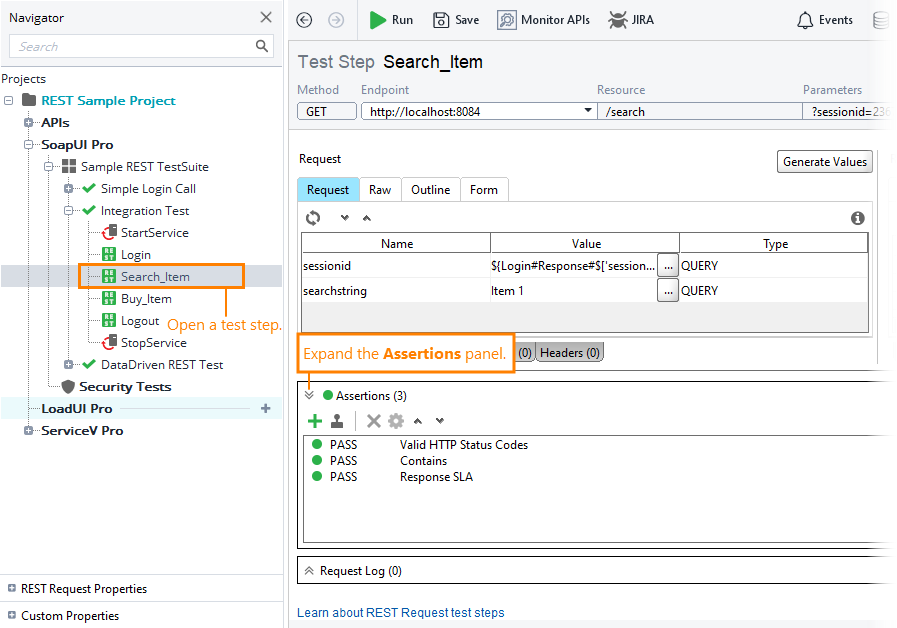Click the /search Resource field
The image size is (897, 628).
click(x=700, y=112)
